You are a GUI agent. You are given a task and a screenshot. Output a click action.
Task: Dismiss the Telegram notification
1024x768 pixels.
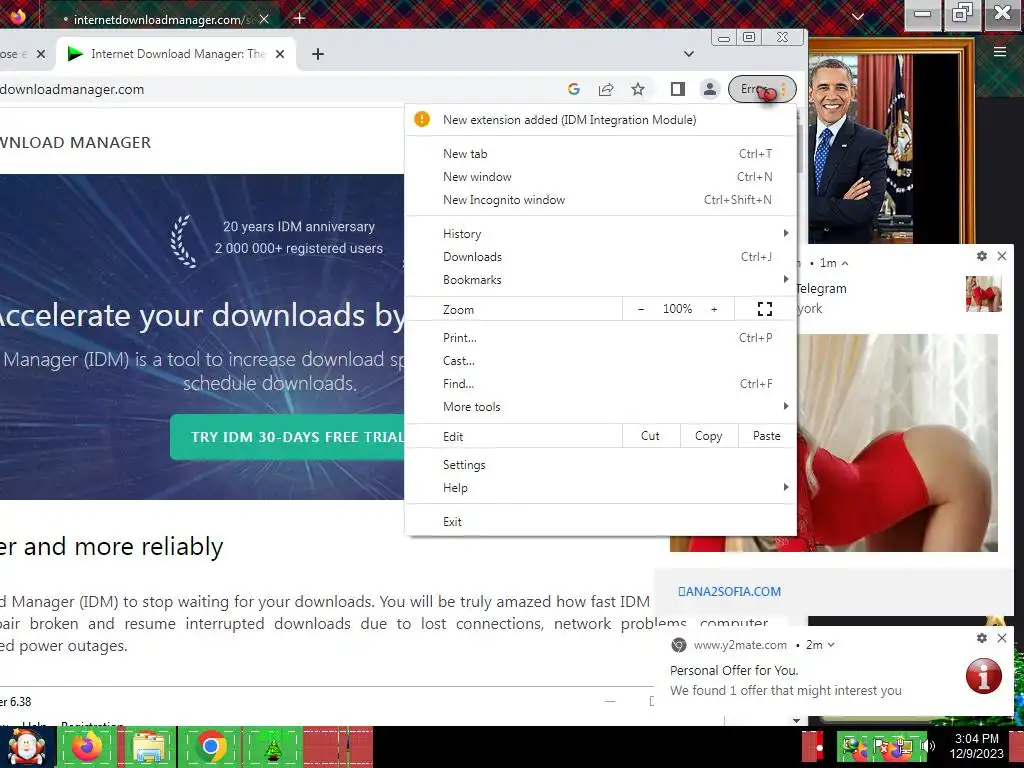[1002, 256]
